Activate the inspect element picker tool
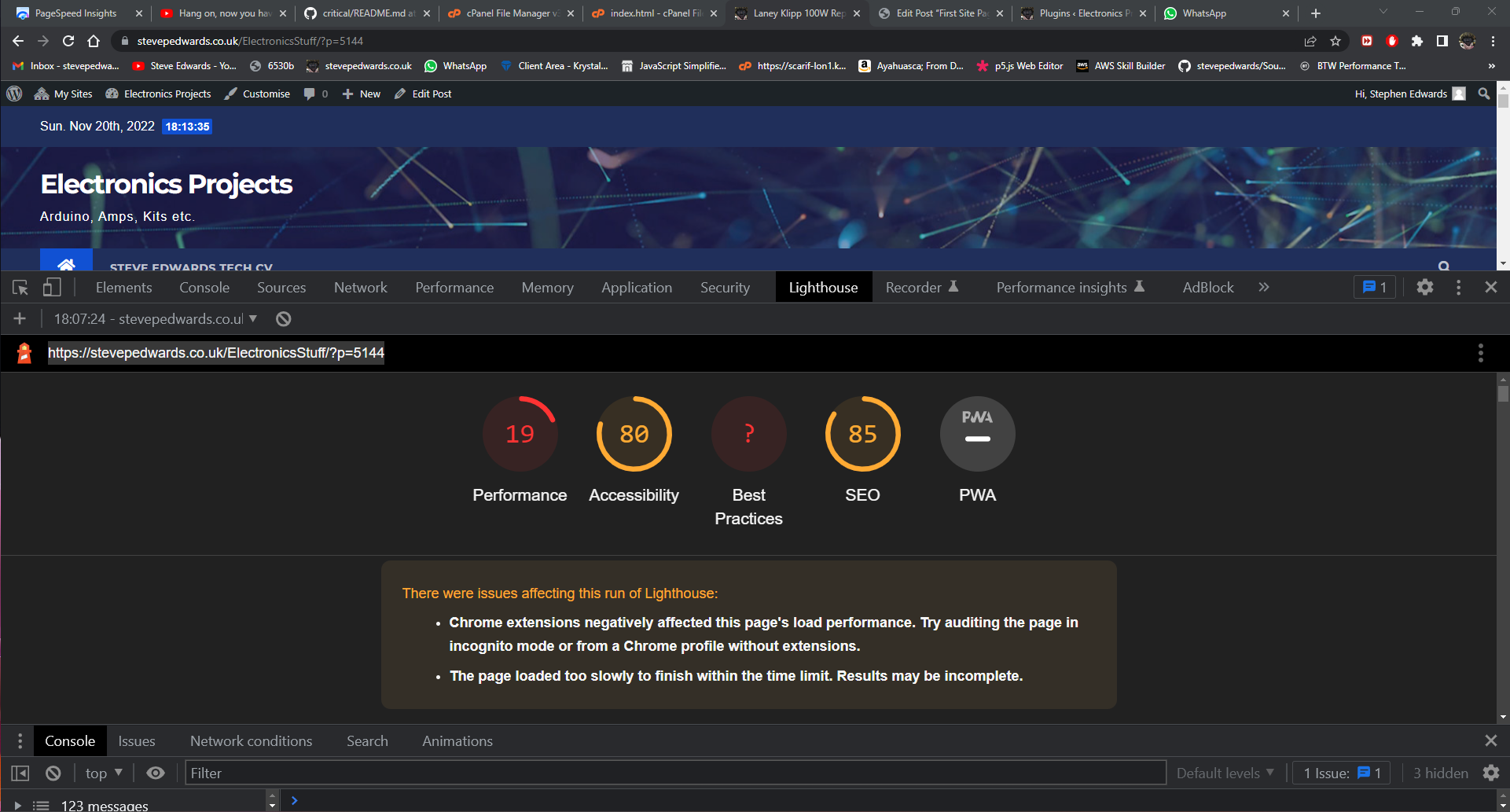Viewport: 1510px width, 812px height. (x=20, y=288)
